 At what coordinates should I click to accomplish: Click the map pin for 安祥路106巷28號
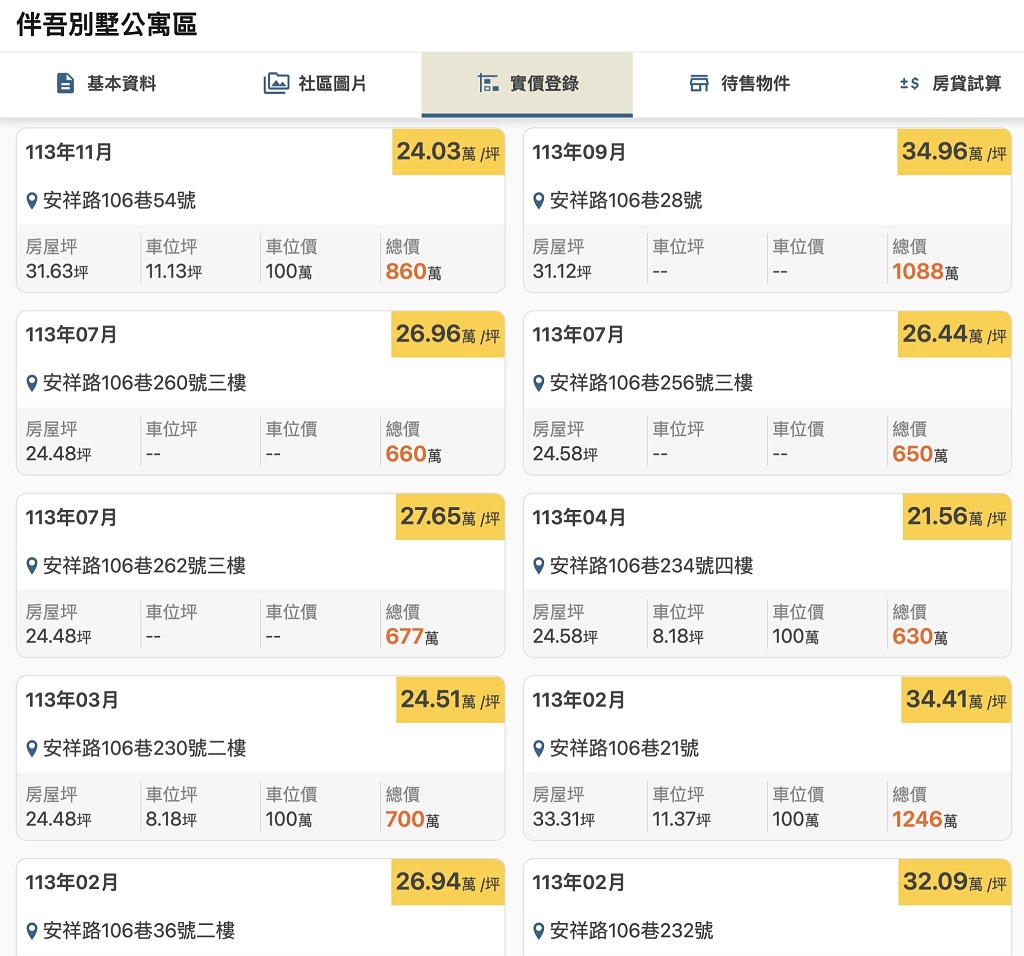point(539,201)
